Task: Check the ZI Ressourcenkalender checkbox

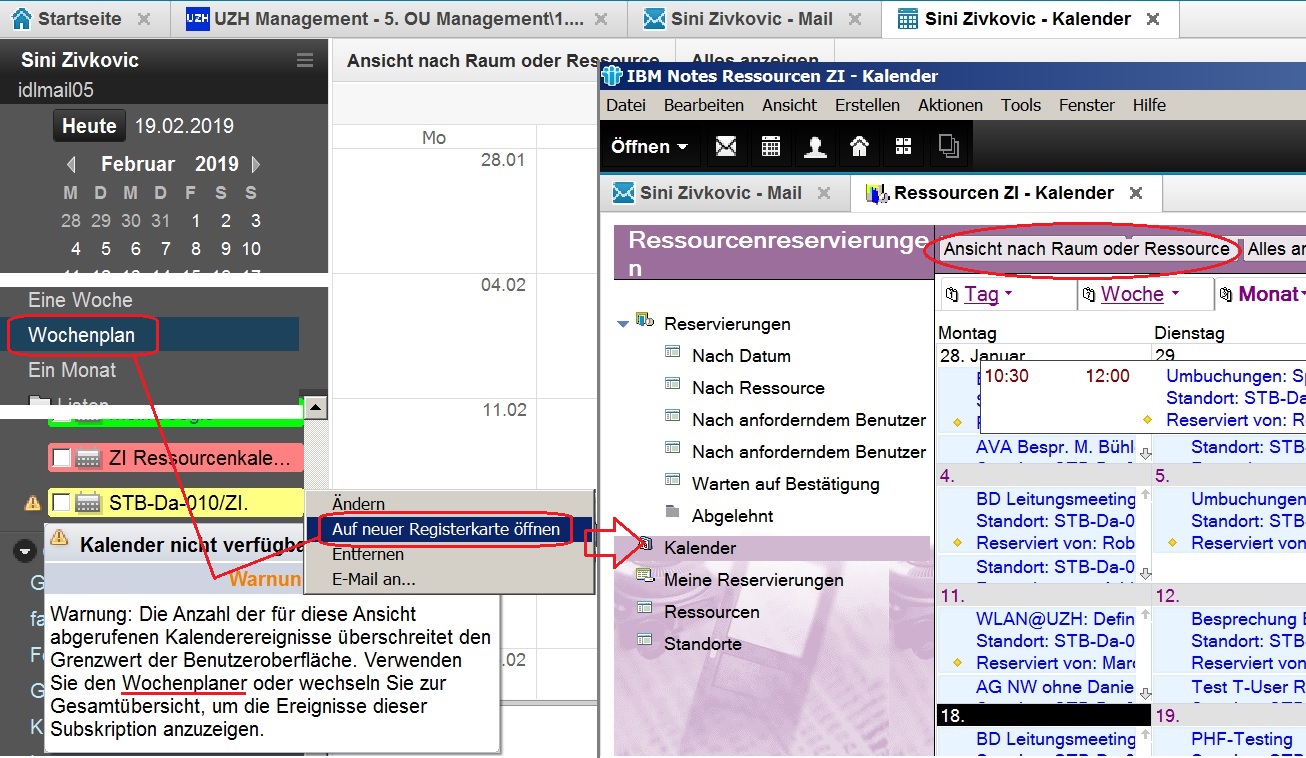Action: 62,458
